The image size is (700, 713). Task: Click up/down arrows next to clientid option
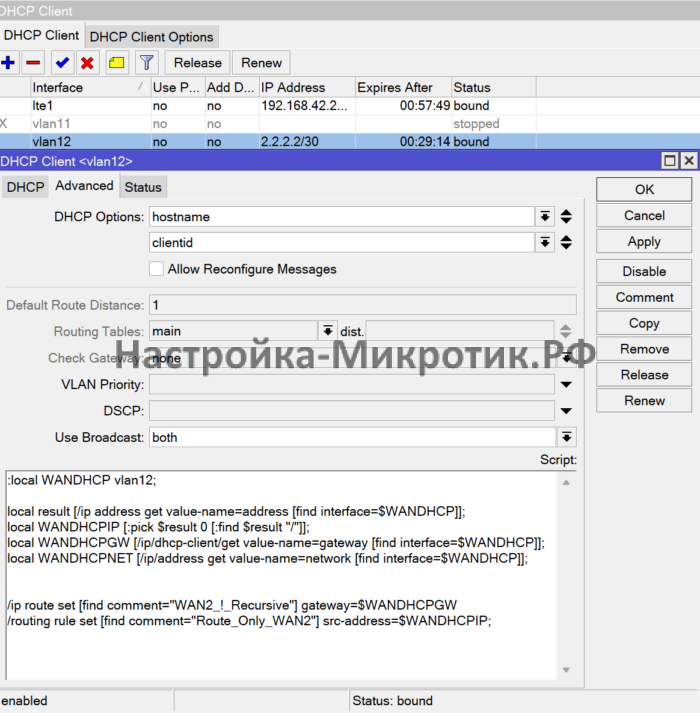[x=566, y=242]
